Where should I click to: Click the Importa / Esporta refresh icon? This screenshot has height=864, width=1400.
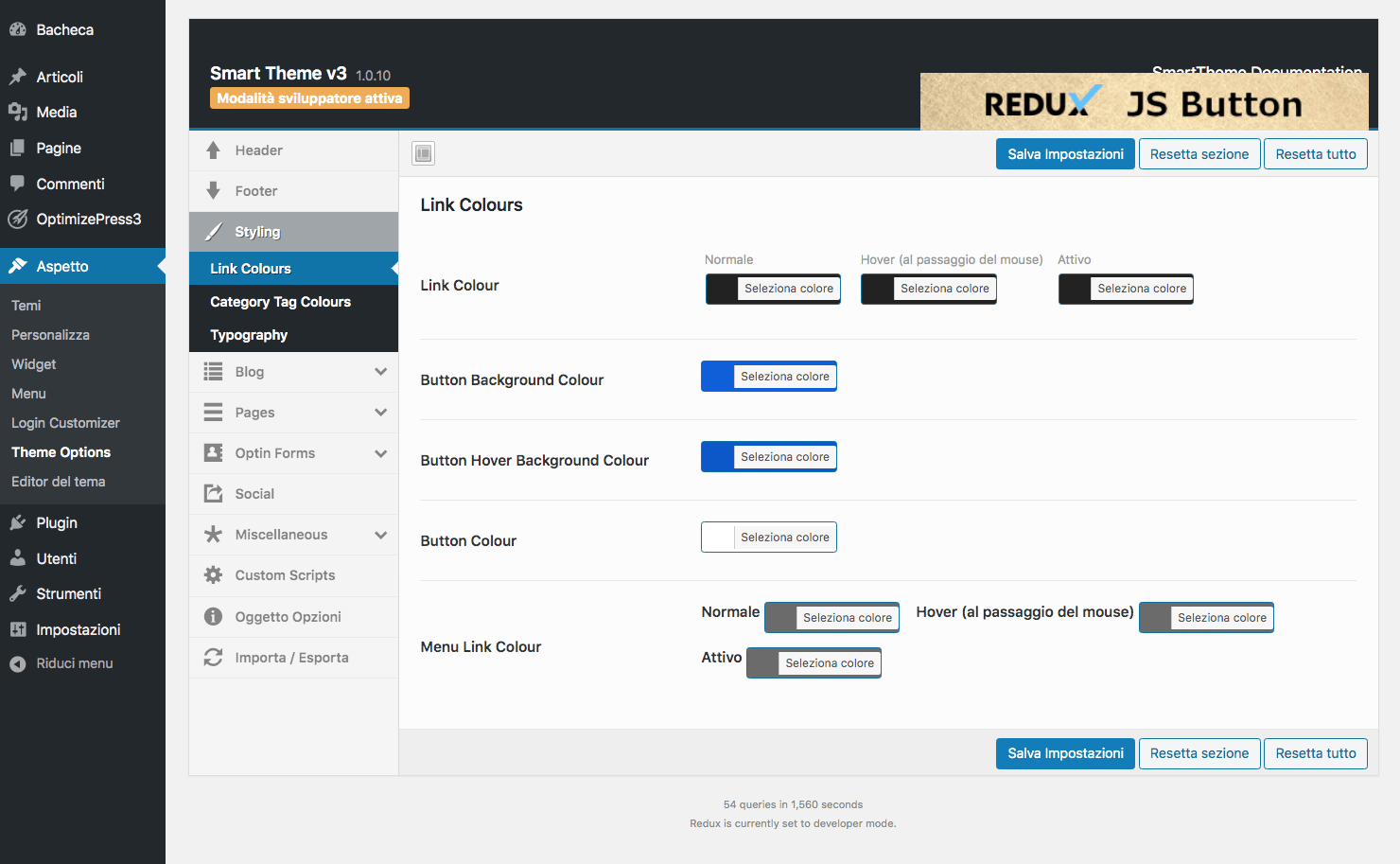click(x=214, y=658)
